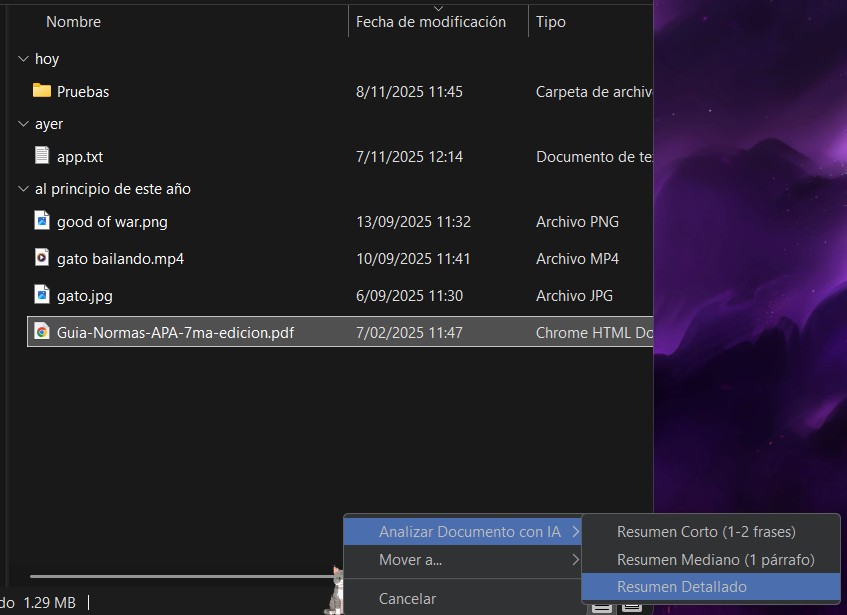
Task: Click "Cancelar" in the context menu
Action: [407, 599]
